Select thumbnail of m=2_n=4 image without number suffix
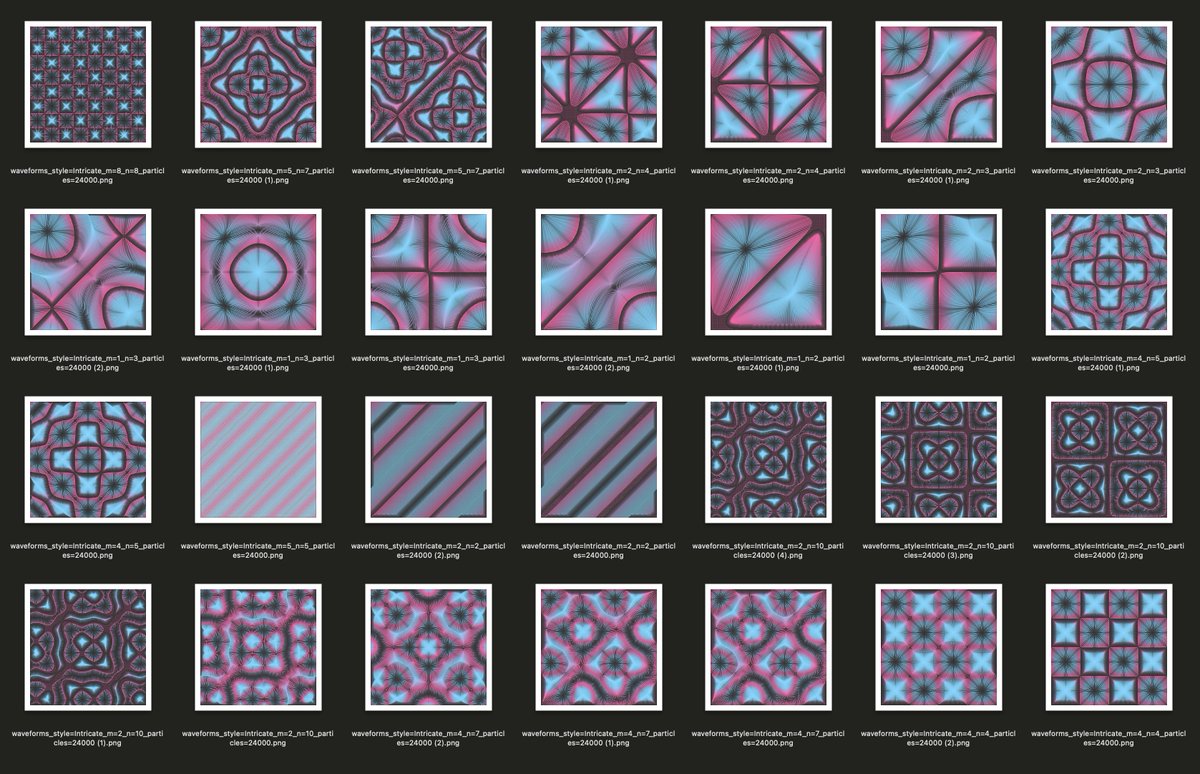Image resolution: width=1200 pixels, height=774 pixels. coord(769,85)
